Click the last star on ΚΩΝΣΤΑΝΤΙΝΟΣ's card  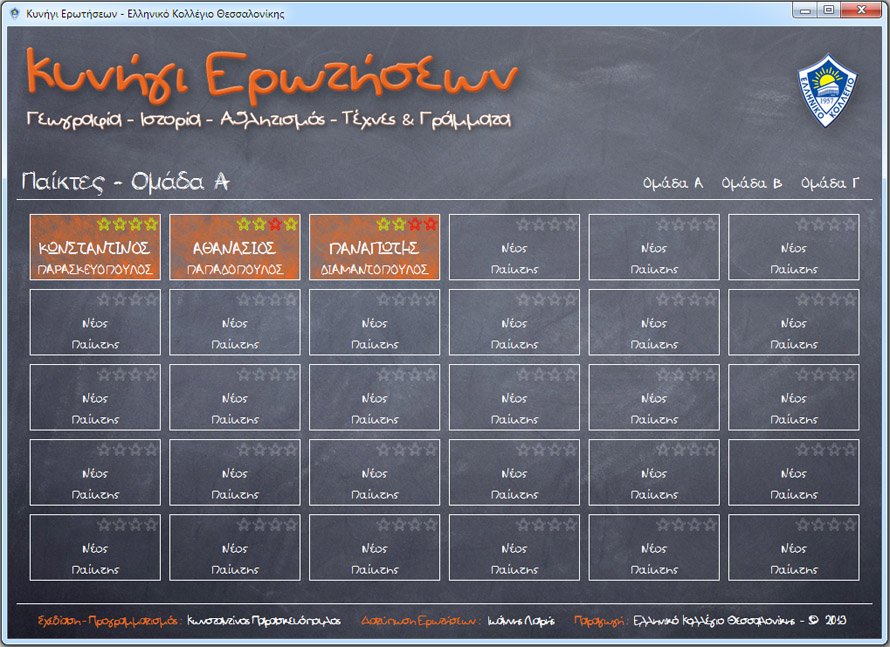(x=151, y=224)
